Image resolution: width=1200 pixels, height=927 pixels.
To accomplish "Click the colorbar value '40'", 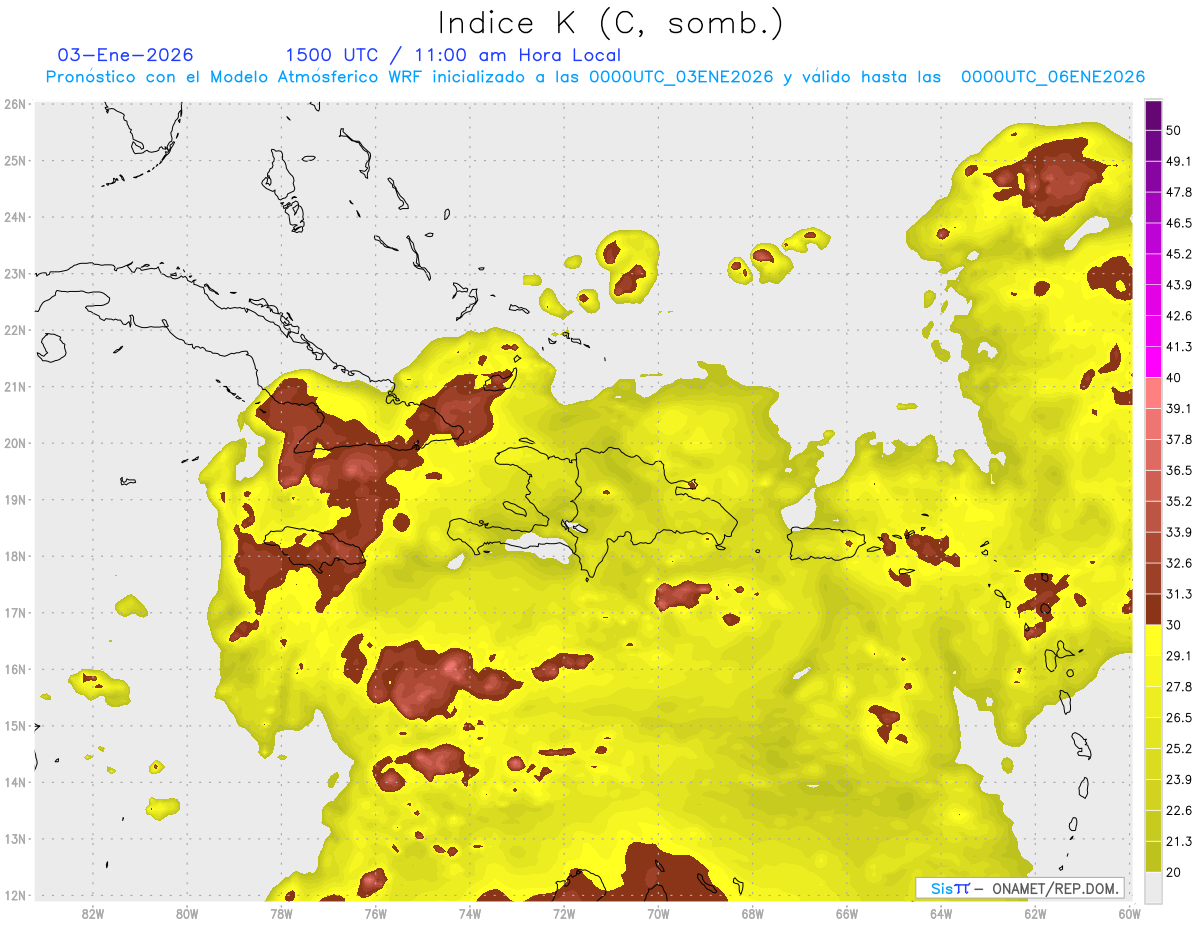I will pyautogui.click(x=1174, y=377).
